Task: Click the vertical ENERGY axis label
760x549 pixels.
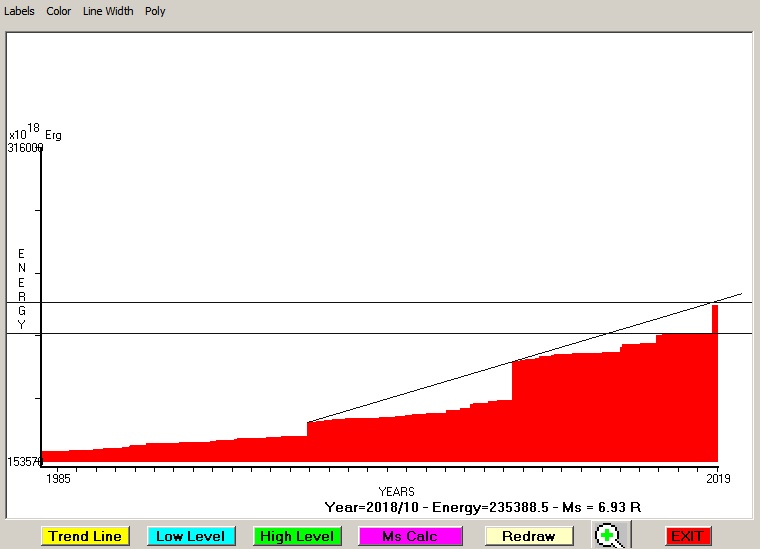Action: click(21, 290)
